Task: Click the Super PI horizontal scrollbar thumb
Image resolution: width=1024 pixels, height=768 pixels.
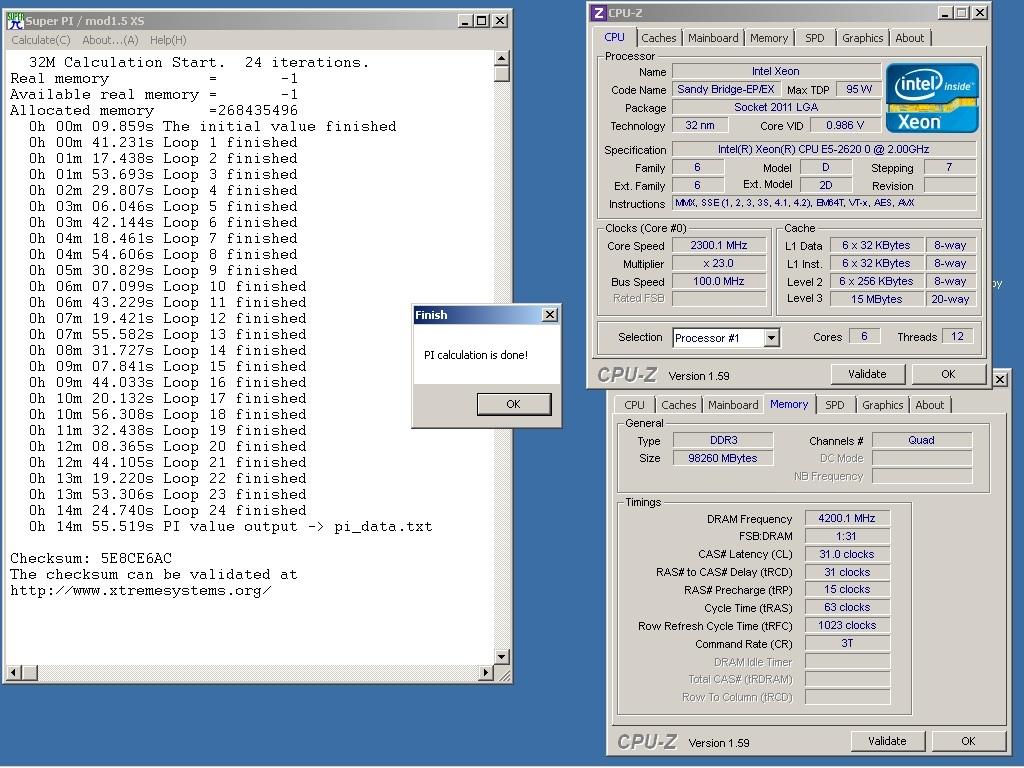Action: (29, 672)
